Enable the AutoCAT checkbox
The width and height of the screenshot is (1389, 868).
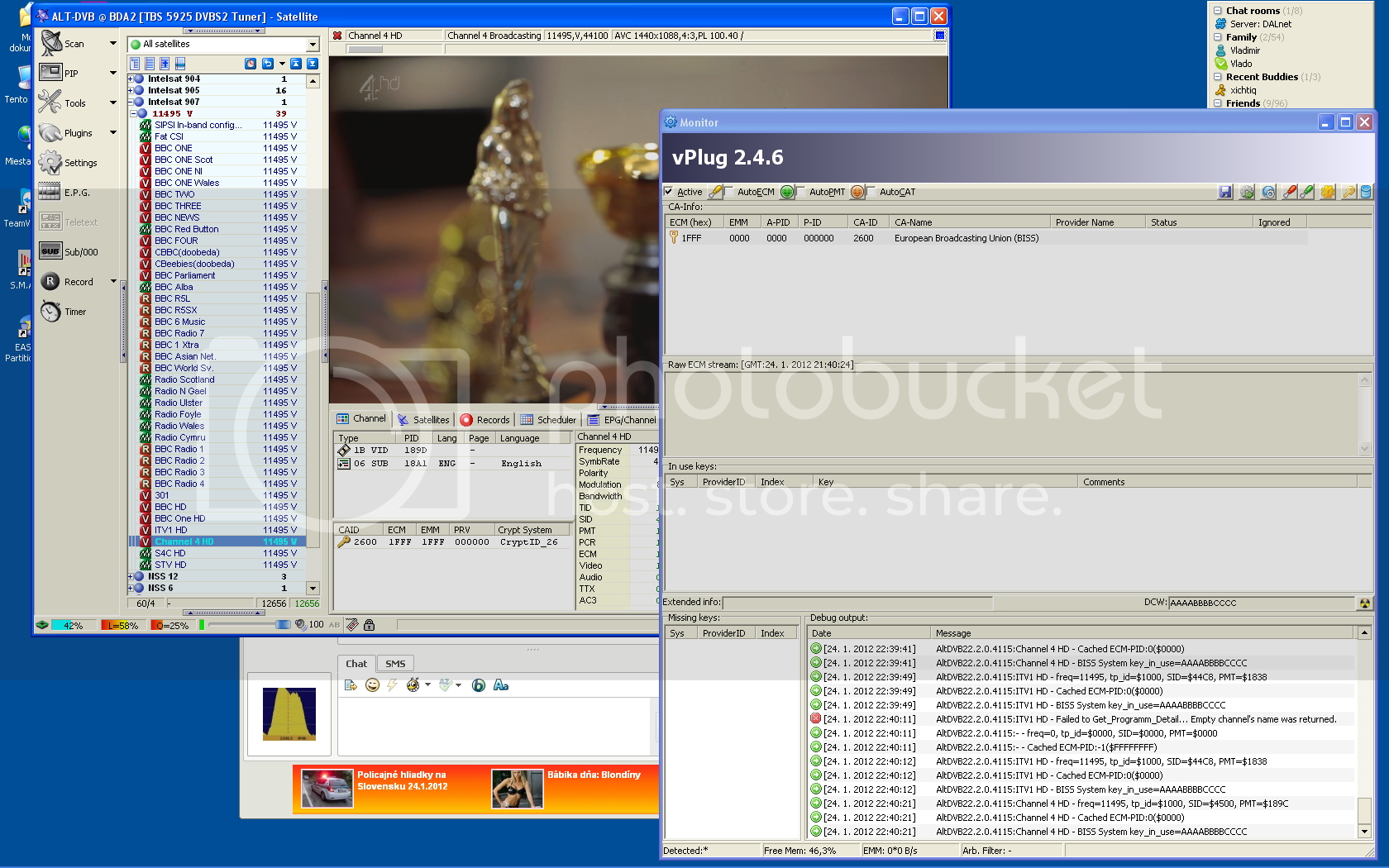tap(871, 191)
